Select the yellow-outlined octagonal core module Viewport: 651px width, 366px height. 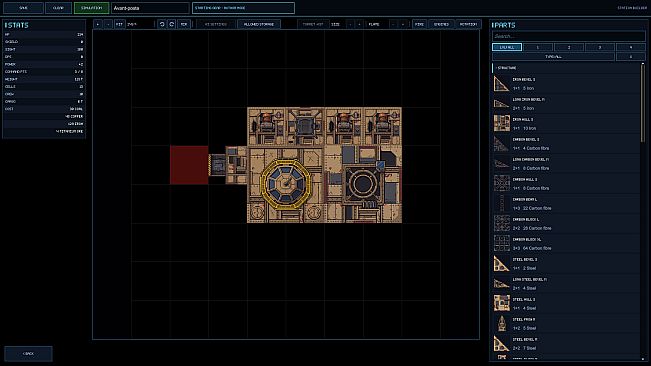286,184
